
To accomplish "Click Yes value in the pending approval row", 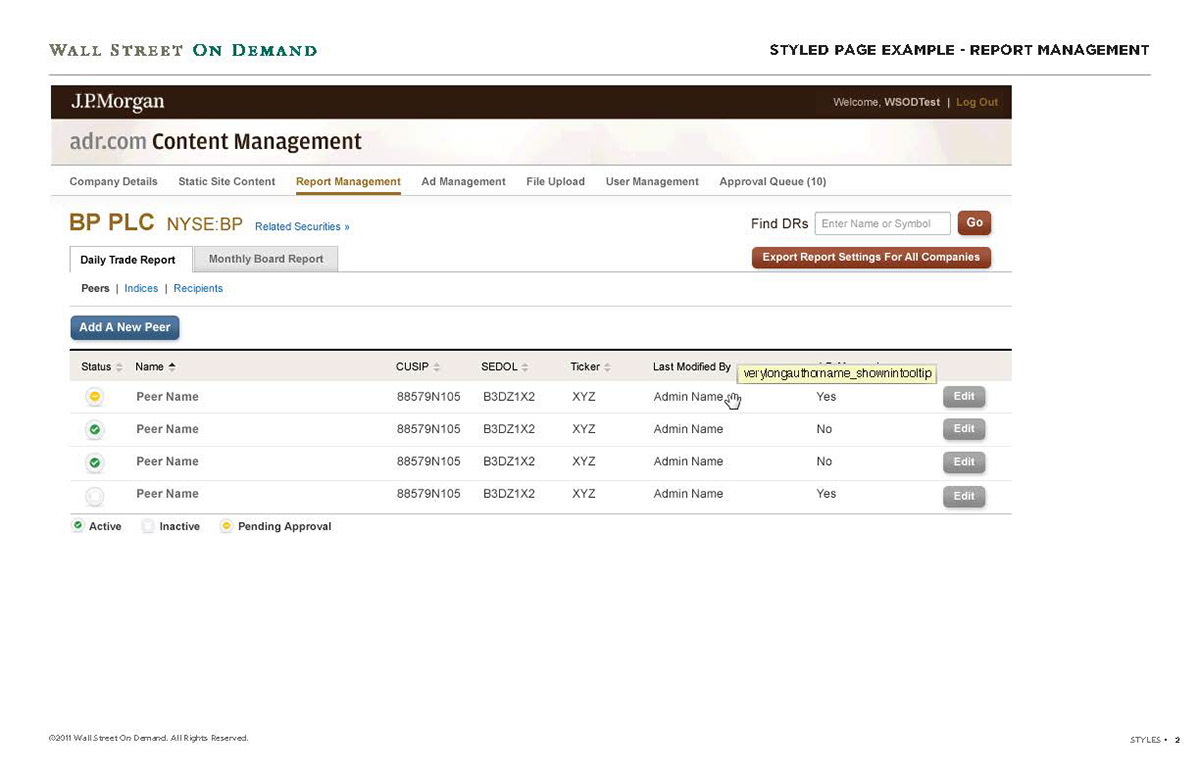I will point(826,397).
